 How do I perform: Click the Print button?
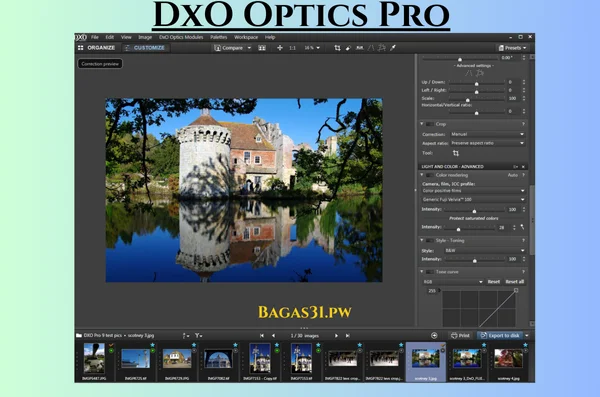pyautogui.click(x=460, y=336)
